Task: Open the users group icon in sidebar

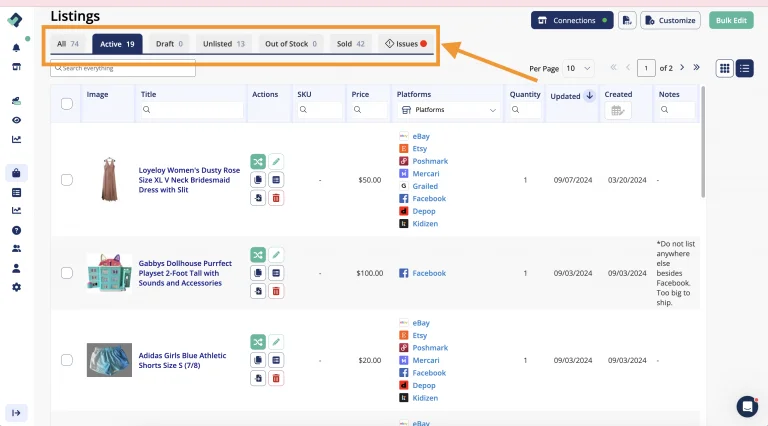Action: pos(16,249)
